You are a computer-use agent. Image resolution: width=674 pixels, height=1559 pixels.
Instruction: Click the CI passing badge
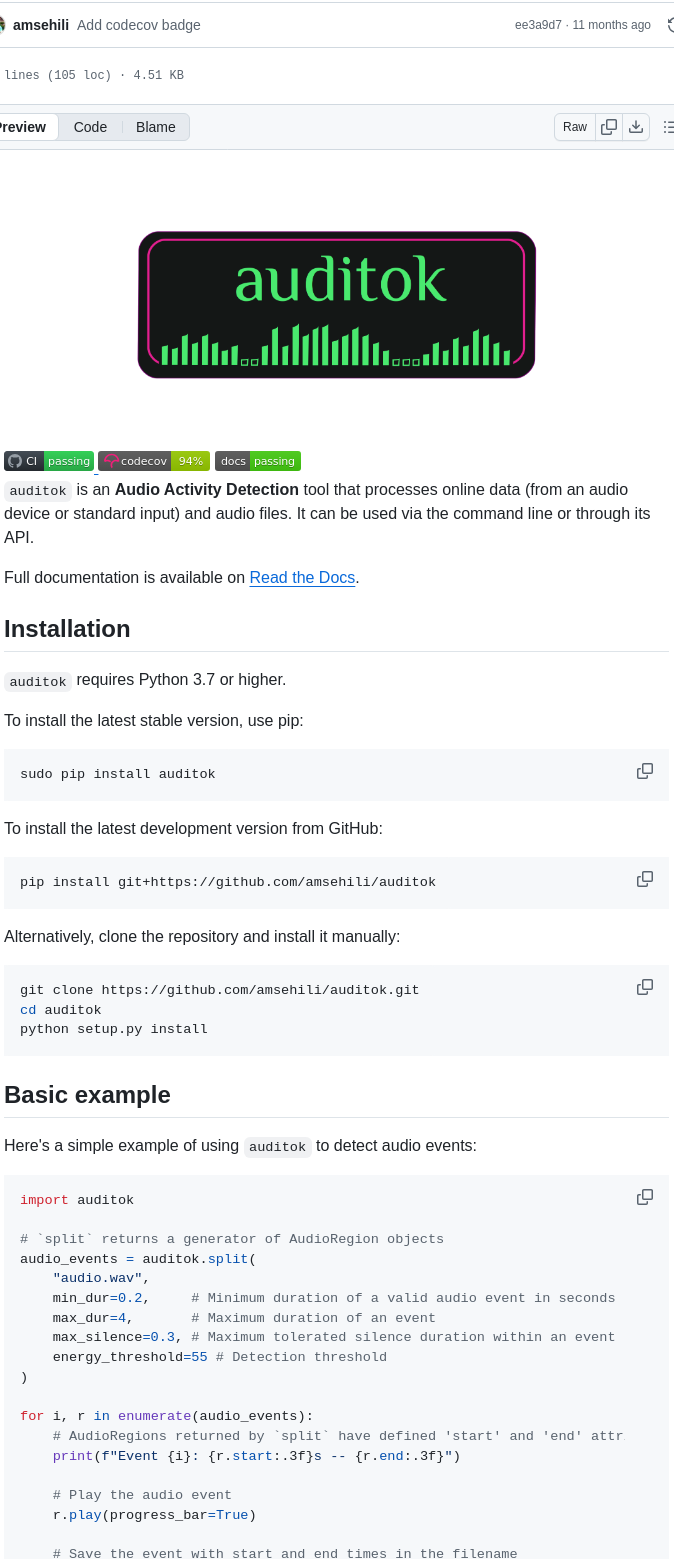49,461
